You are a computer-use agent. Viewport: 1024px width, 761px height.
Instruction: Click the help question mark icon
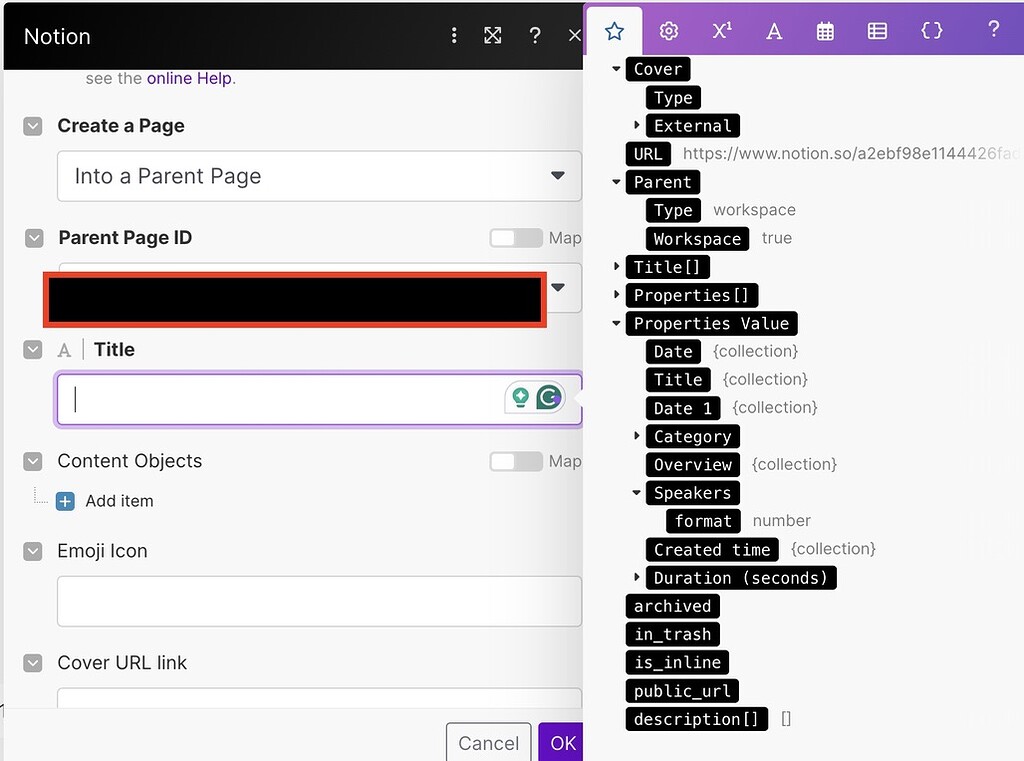pos(994,31)
